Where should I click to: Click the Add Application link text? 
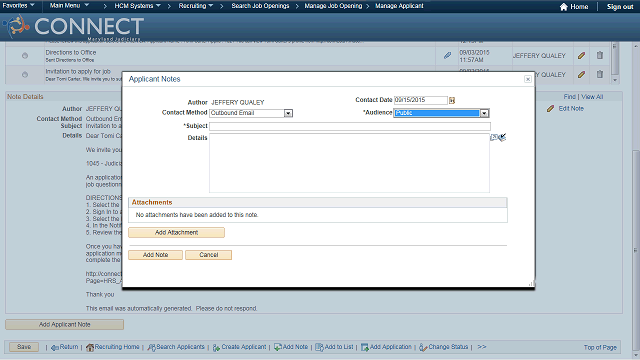click(x=391, y=347)
